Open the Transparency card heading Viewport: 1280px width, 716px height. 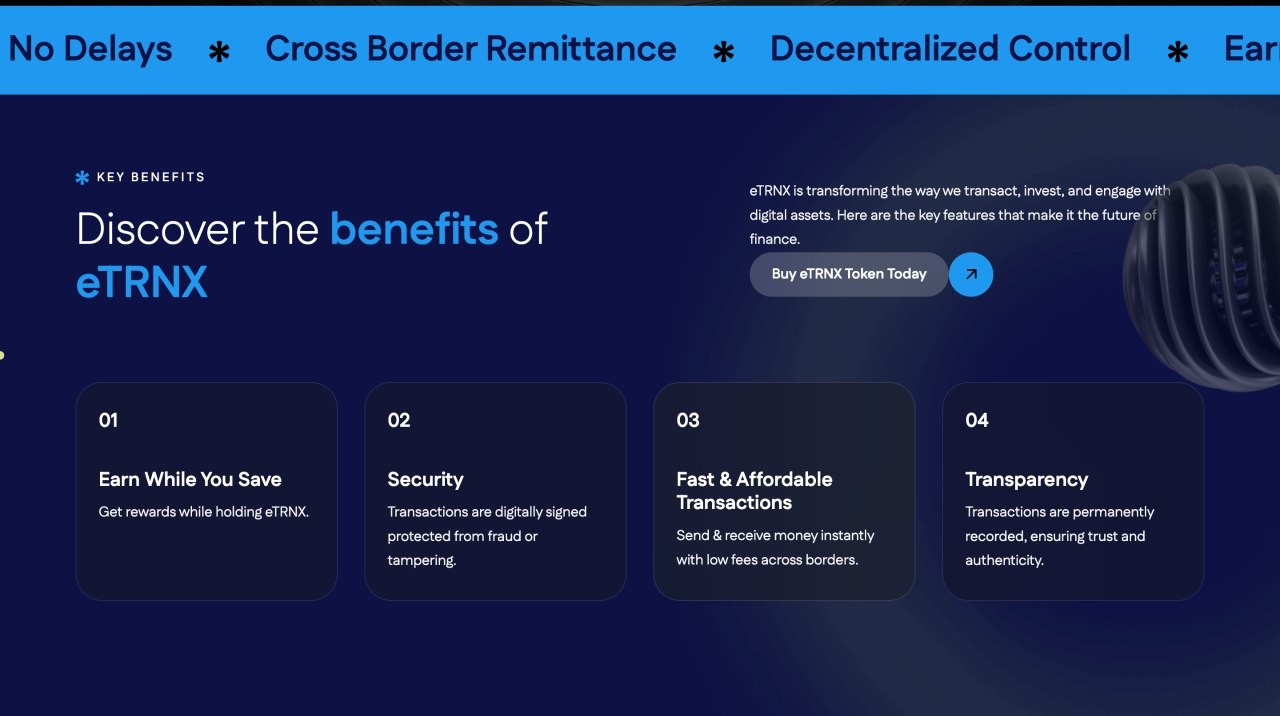point(1026,479)
